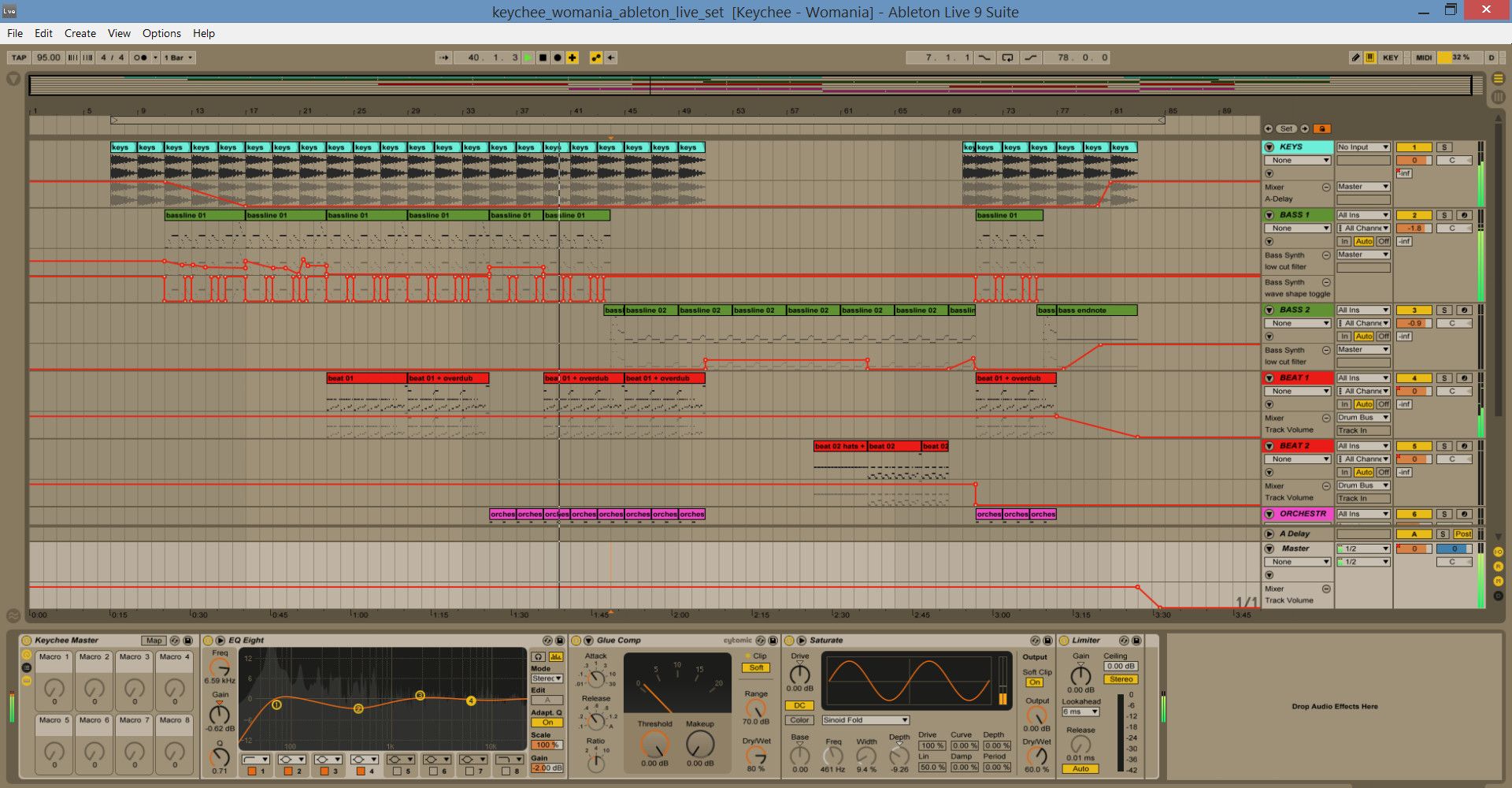This screenshot has width=1512, height=788.
Task: Enable EQ Eight headphone audition mode
Action: tap(539, 656)
